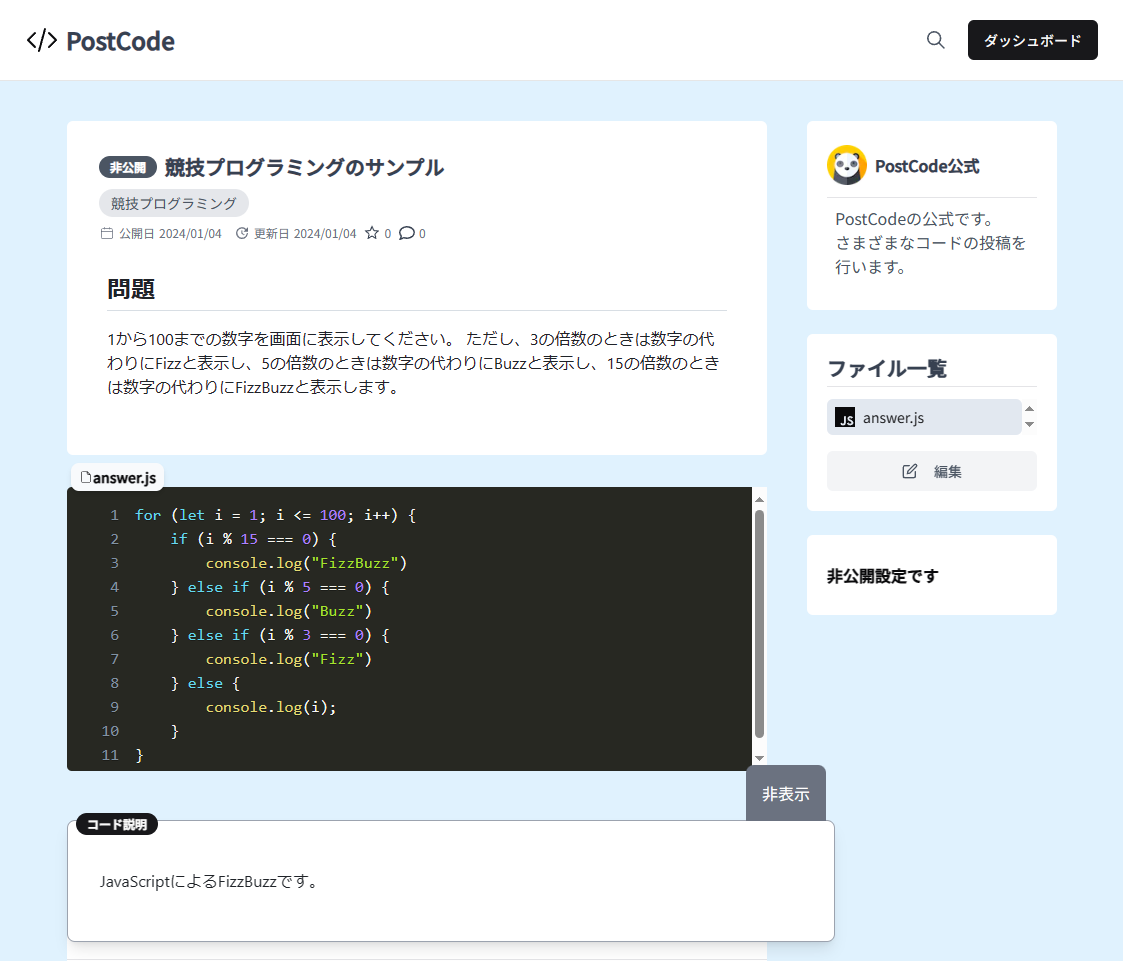
Task: Click the 更新日 2024/01/04 date text
Action: [304, 233]
